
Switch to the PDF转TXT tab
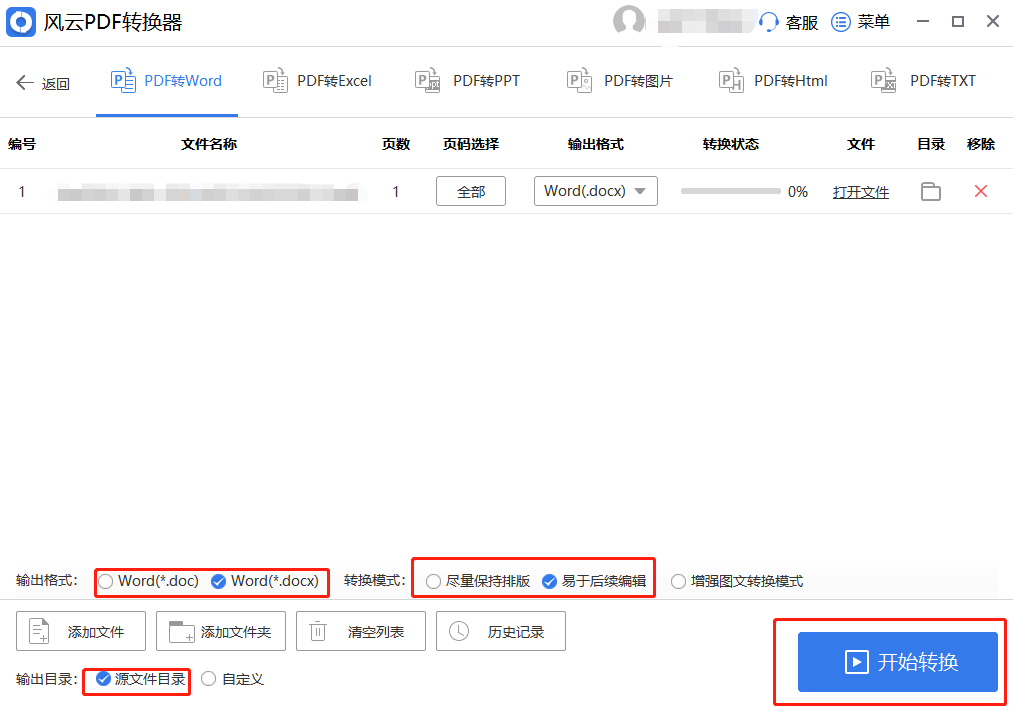(923, 81)
